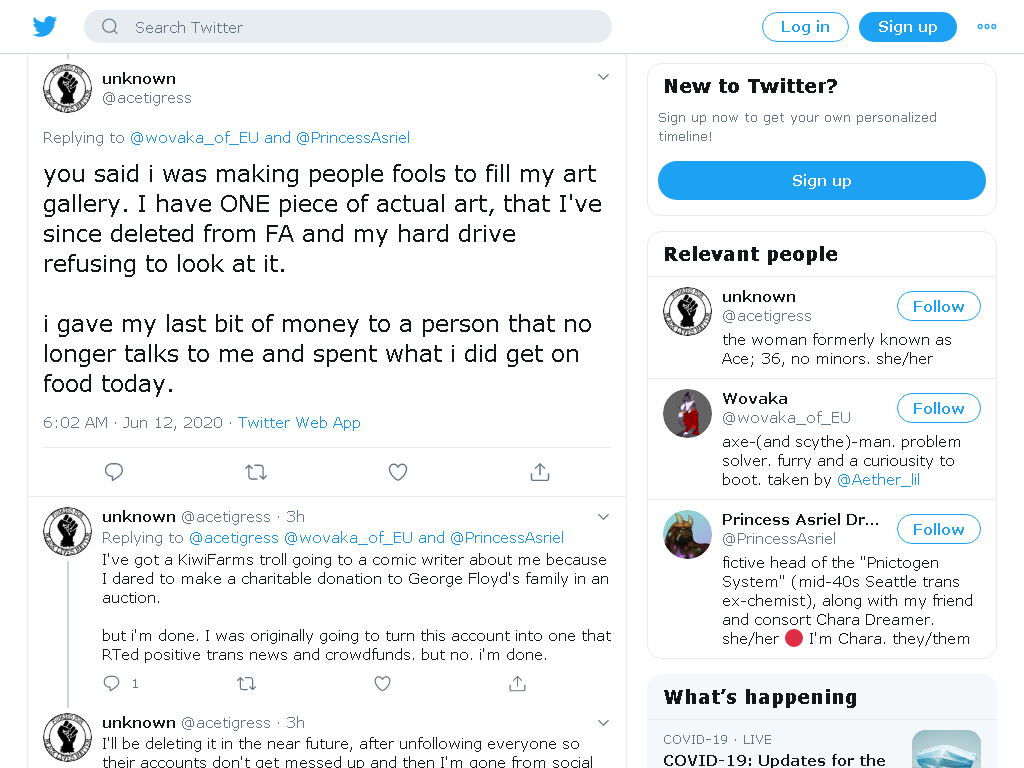Click the Log in button
The width and height of the screenshot is (1024, 768).
pyautogui.click(x=805, y=27)
